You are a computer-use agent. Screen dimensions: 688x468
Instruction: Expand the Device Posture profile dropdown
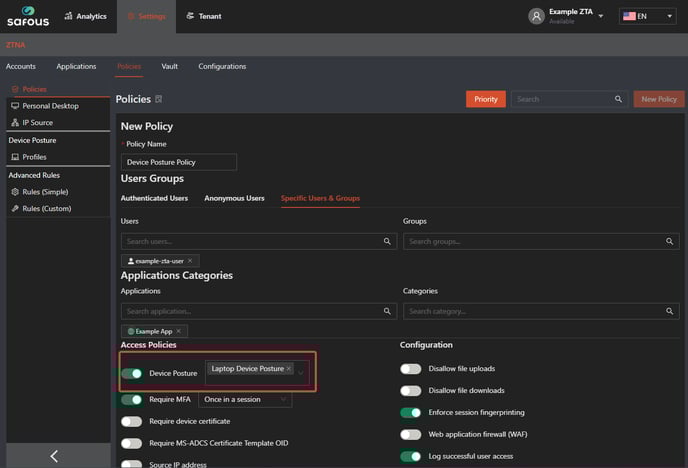tap(301, 373)
